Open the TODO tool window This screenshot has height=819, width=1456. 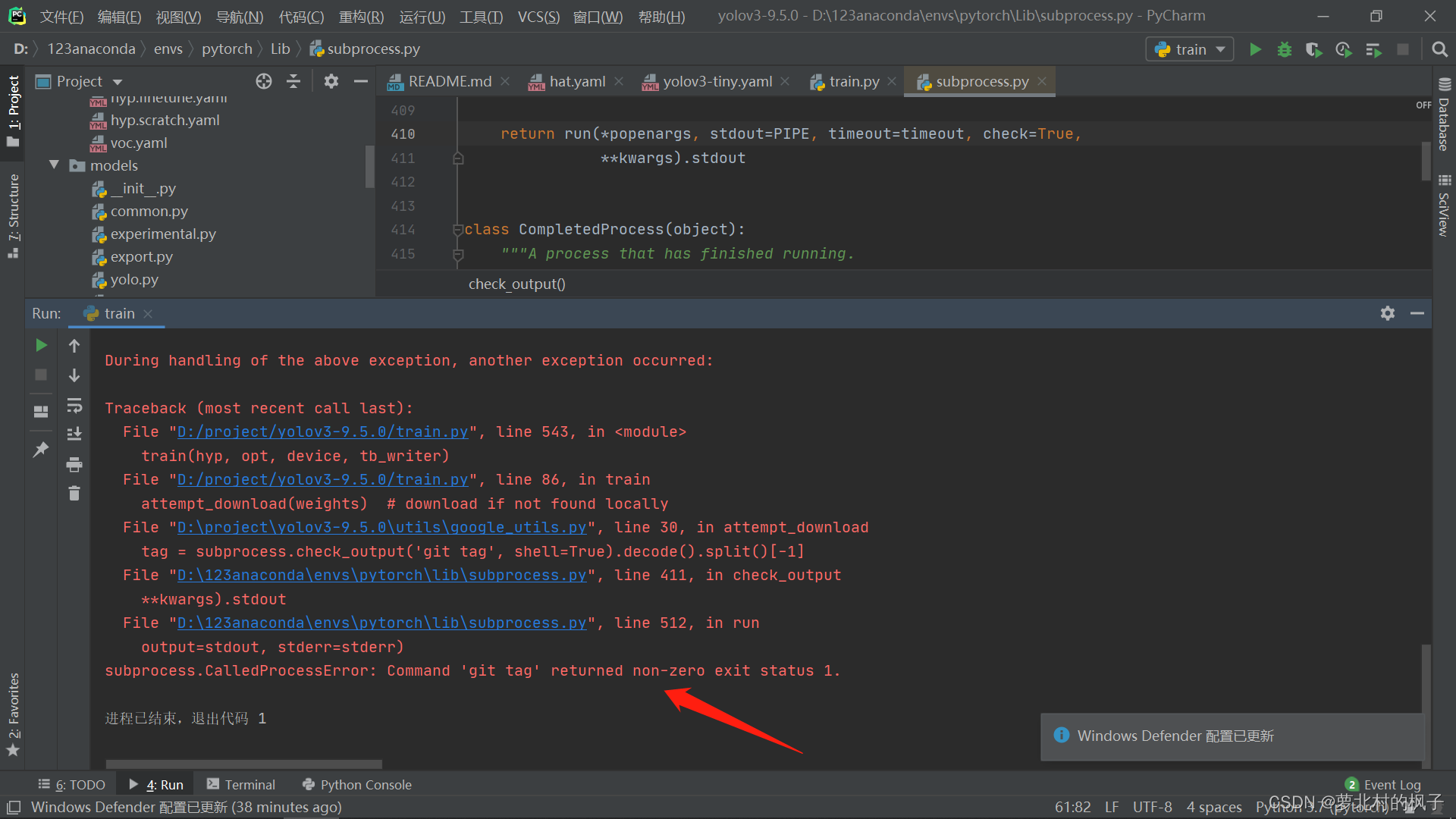(72, 785)
